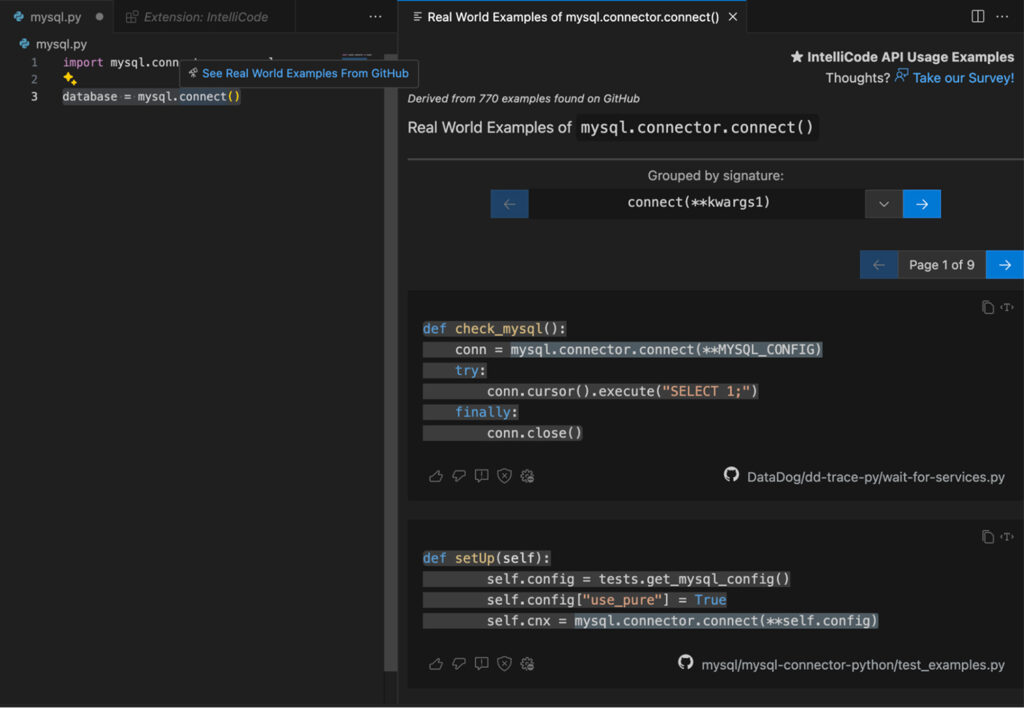Toggle text size on the setUp code example
Screen dimensions: 1024x708
pos(1008,536)
